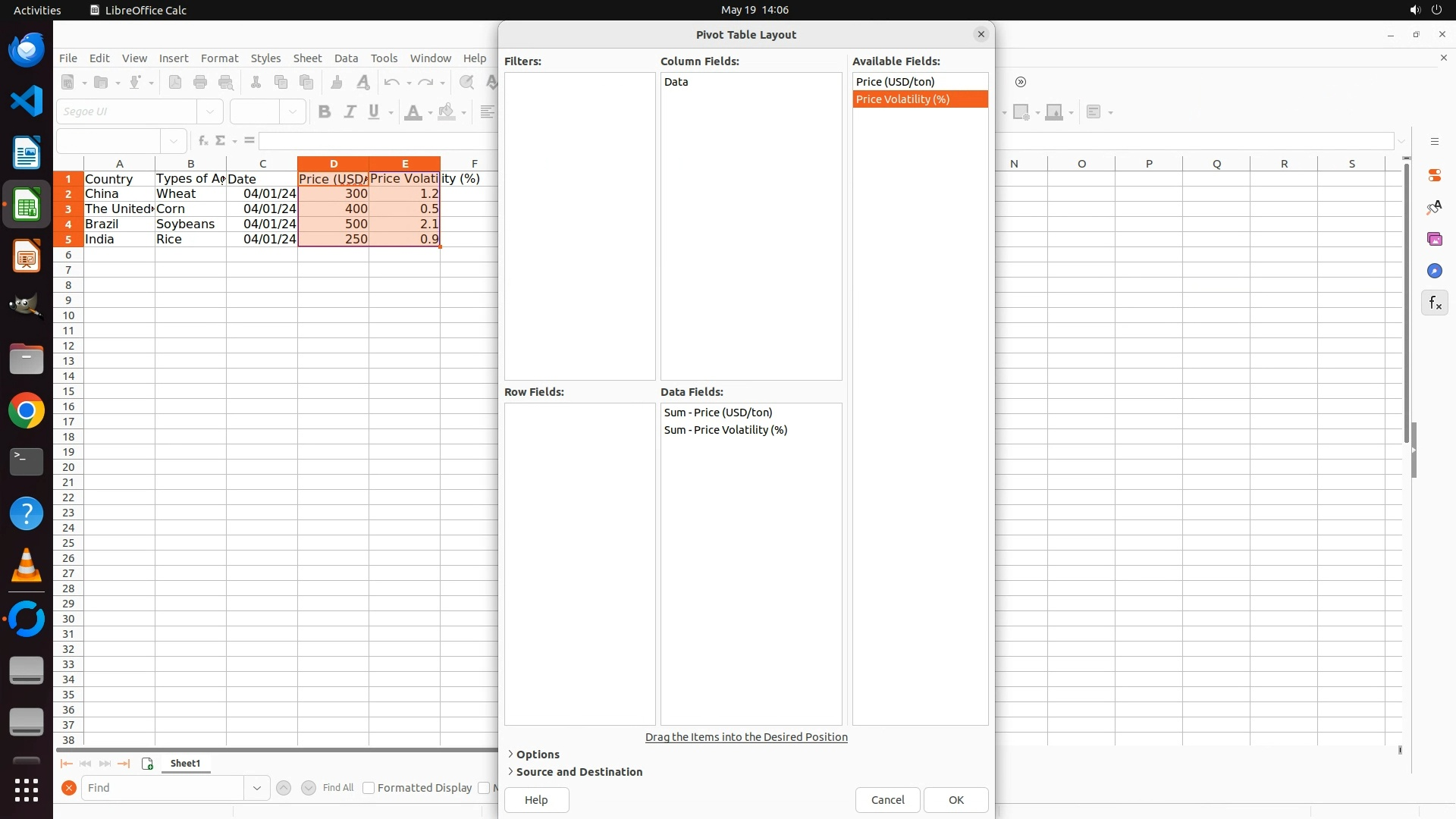
Task: Toggle Italic formatting
Action: click(x=350, y=112)
